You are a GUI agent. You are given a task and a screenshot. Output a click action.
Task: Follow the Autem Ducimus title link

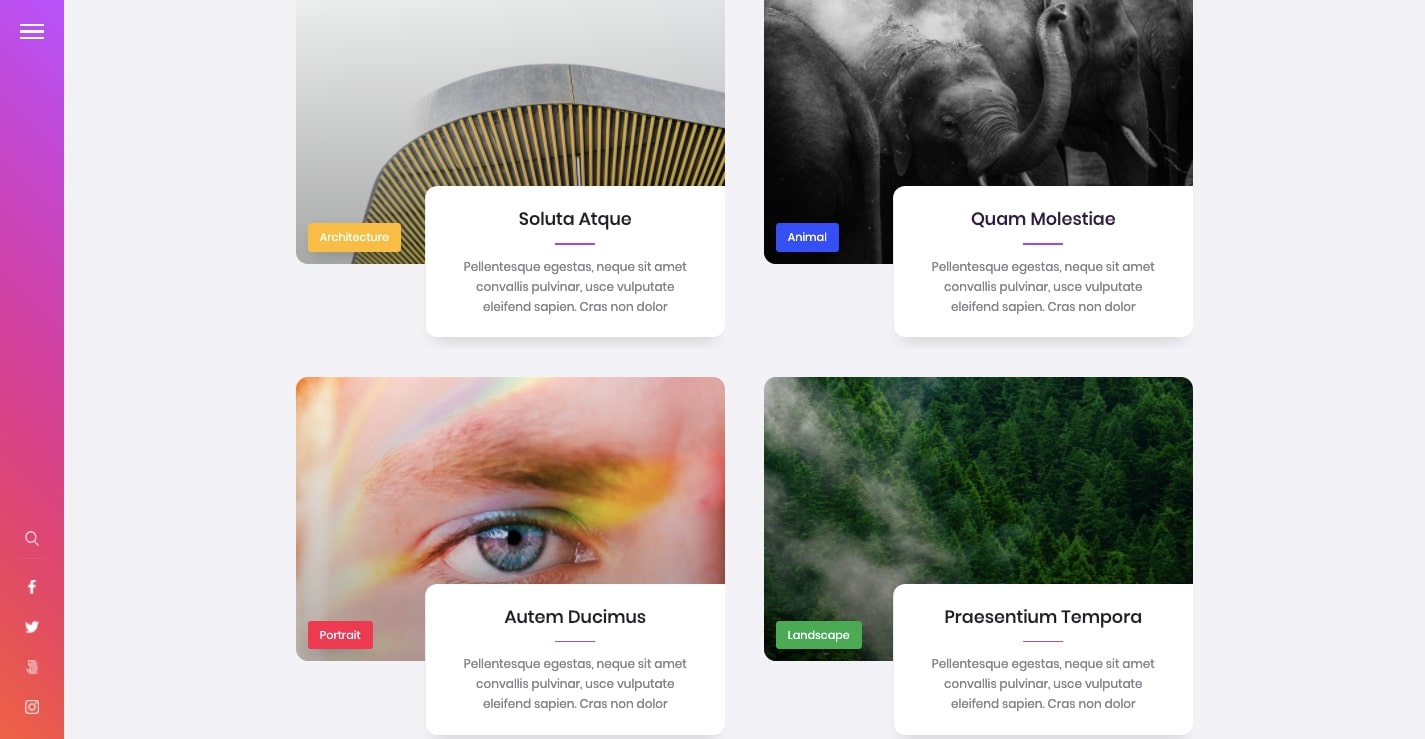[575, 617]
